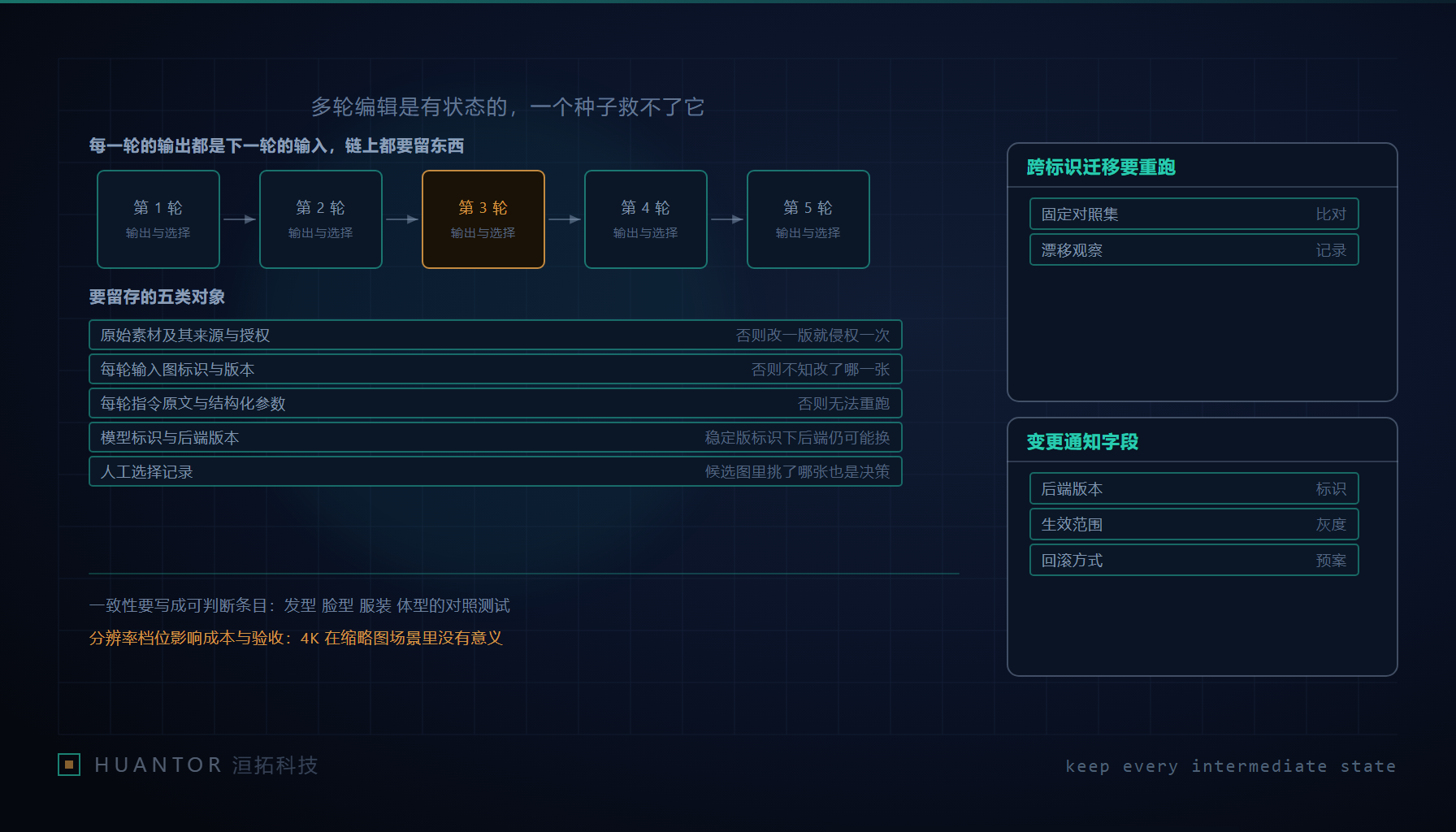
Task: Click the HUANTOR square logo icon
Action: (69, 765)
